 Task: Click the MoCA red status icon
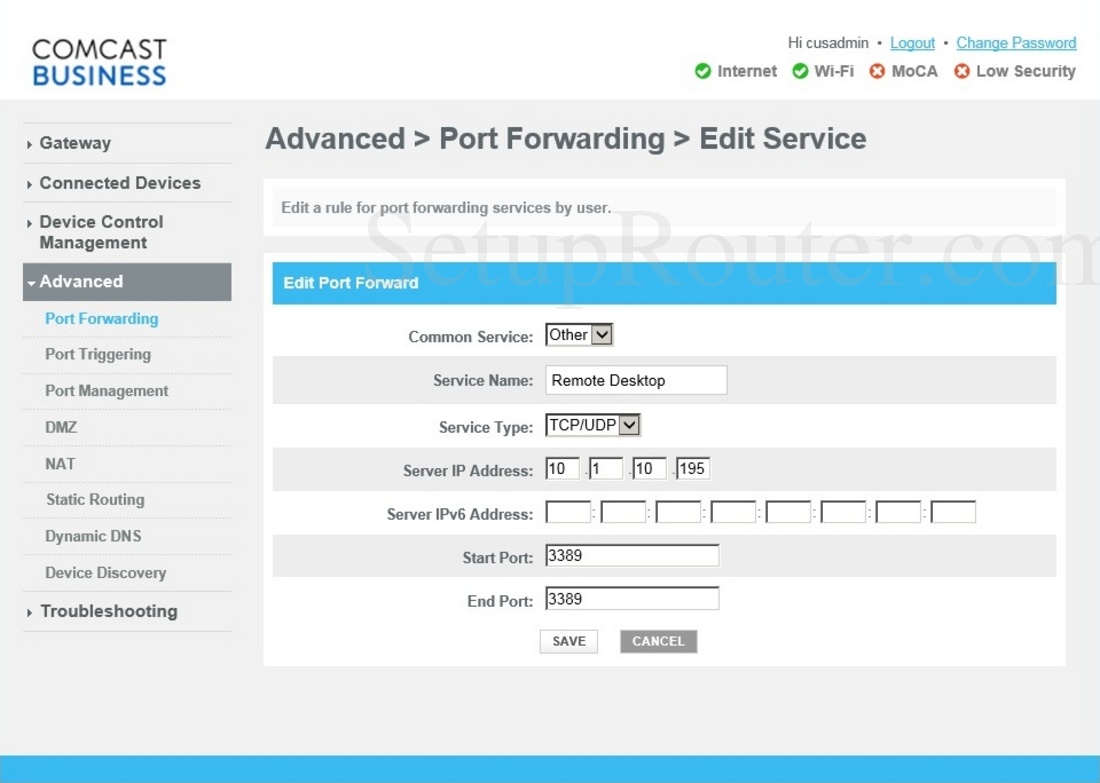pyautogui.click(x=877, y=71)
